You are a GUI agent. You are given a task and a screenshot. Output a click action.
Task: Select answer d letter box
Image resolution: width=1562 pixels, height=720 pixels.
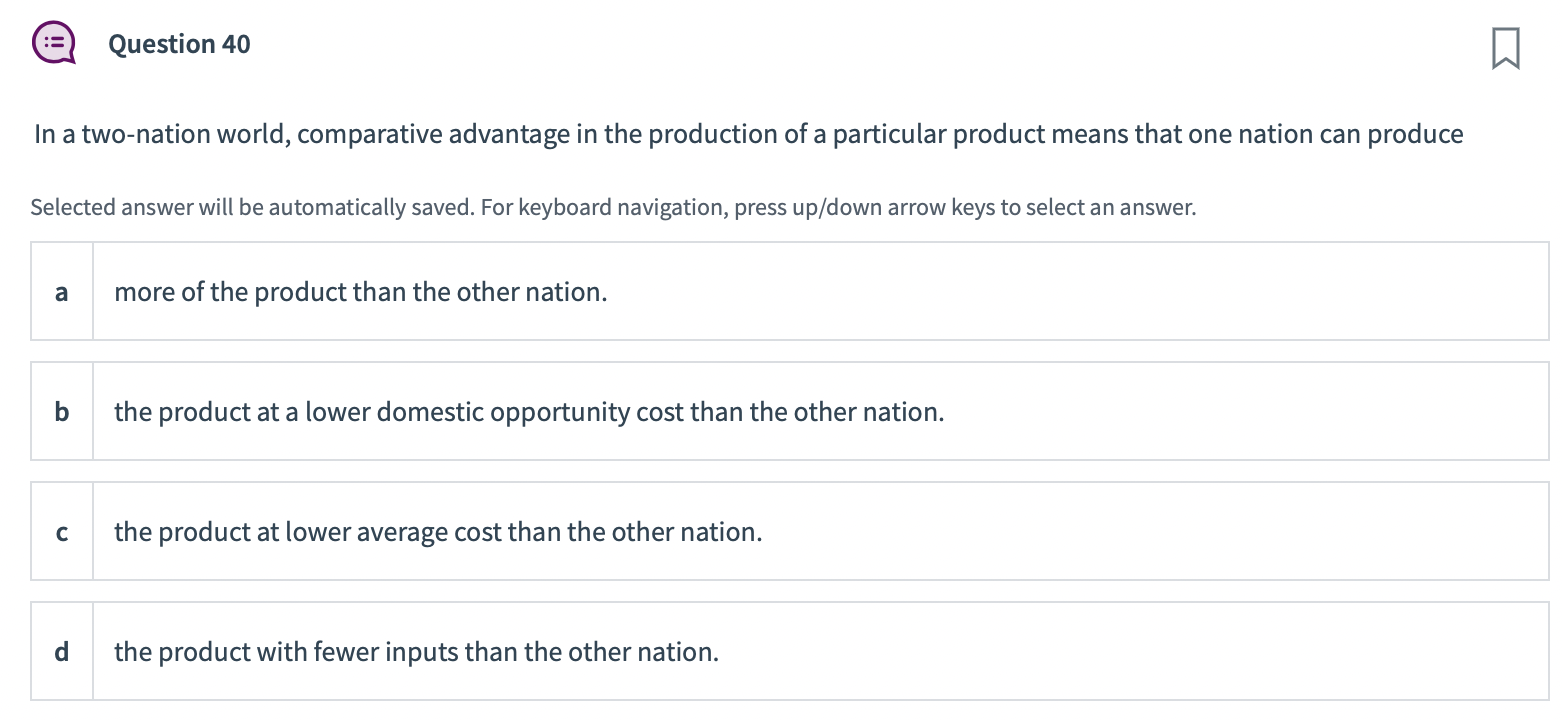click(x=62, y=652)
